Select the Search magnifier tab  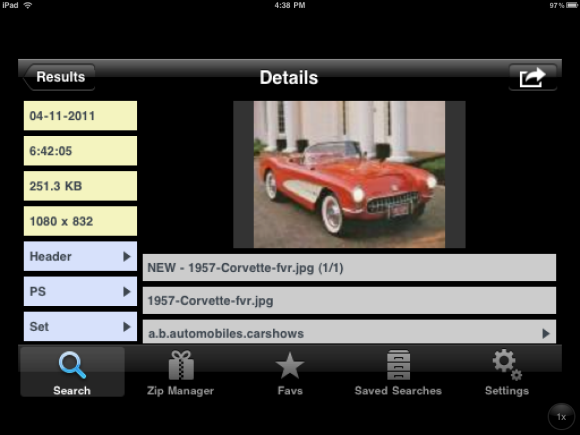click(72, 372)
